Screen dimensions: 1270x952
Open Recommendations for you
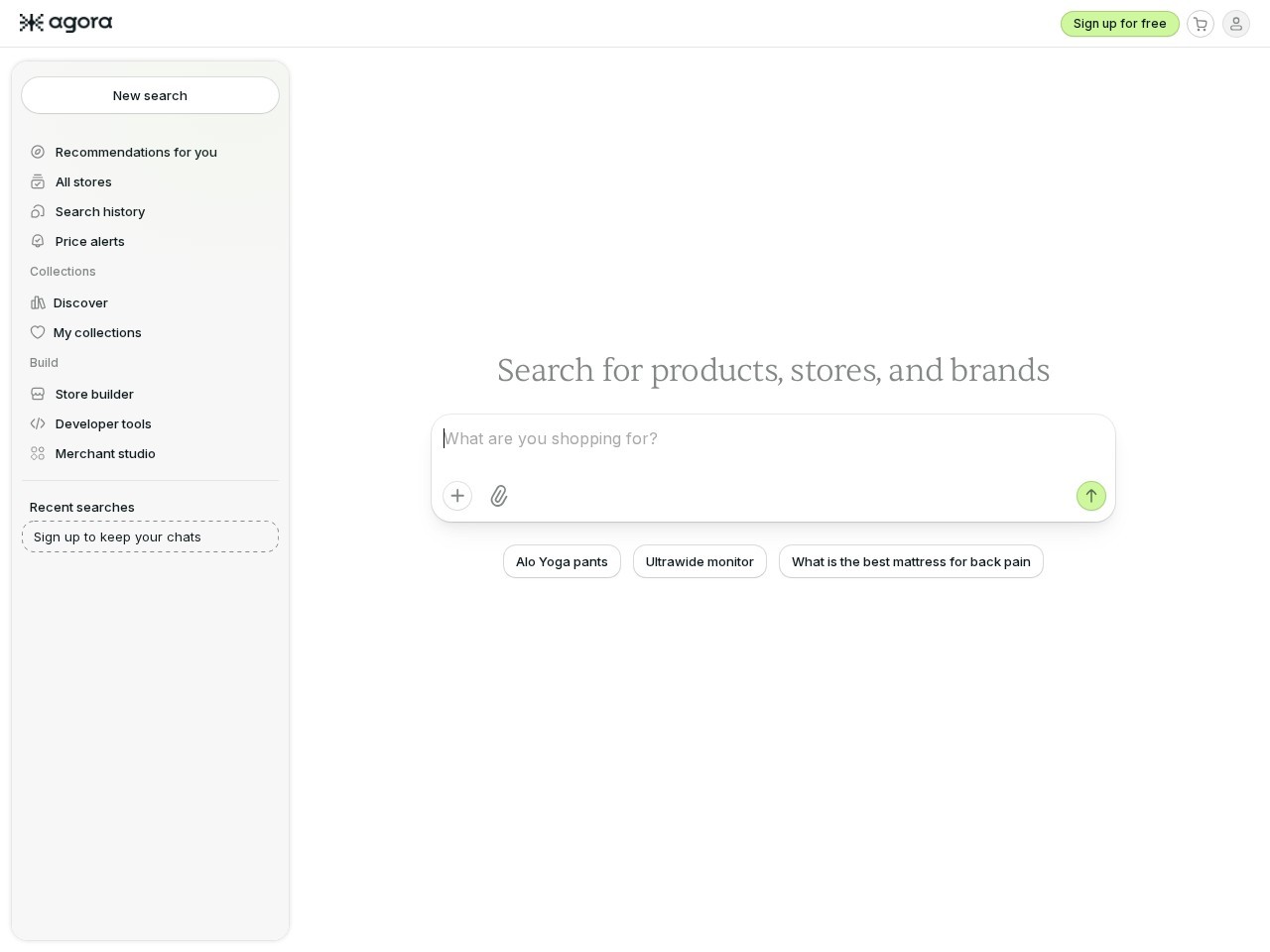(x=150, y=152)
